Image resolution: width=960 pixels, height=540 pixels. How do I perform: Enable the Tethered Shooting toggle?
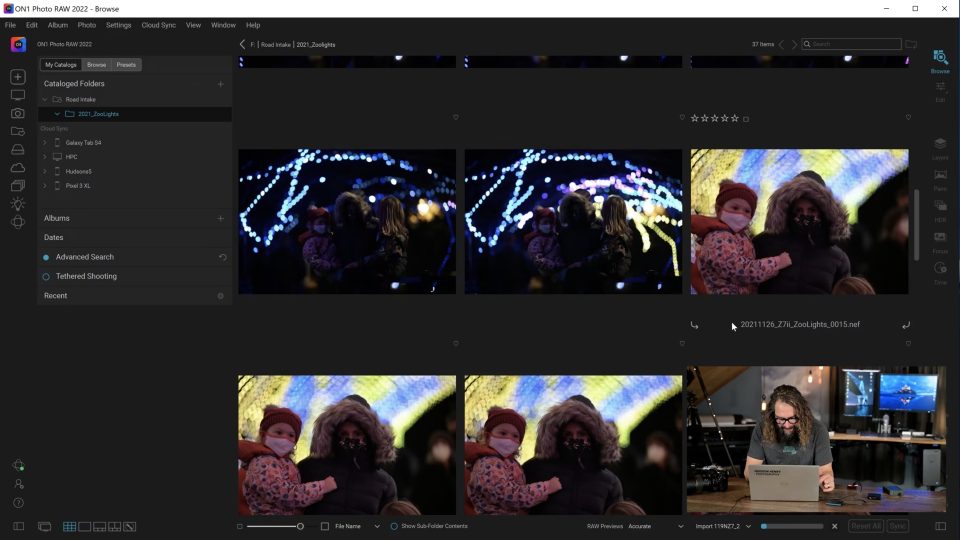pos(46,277)
